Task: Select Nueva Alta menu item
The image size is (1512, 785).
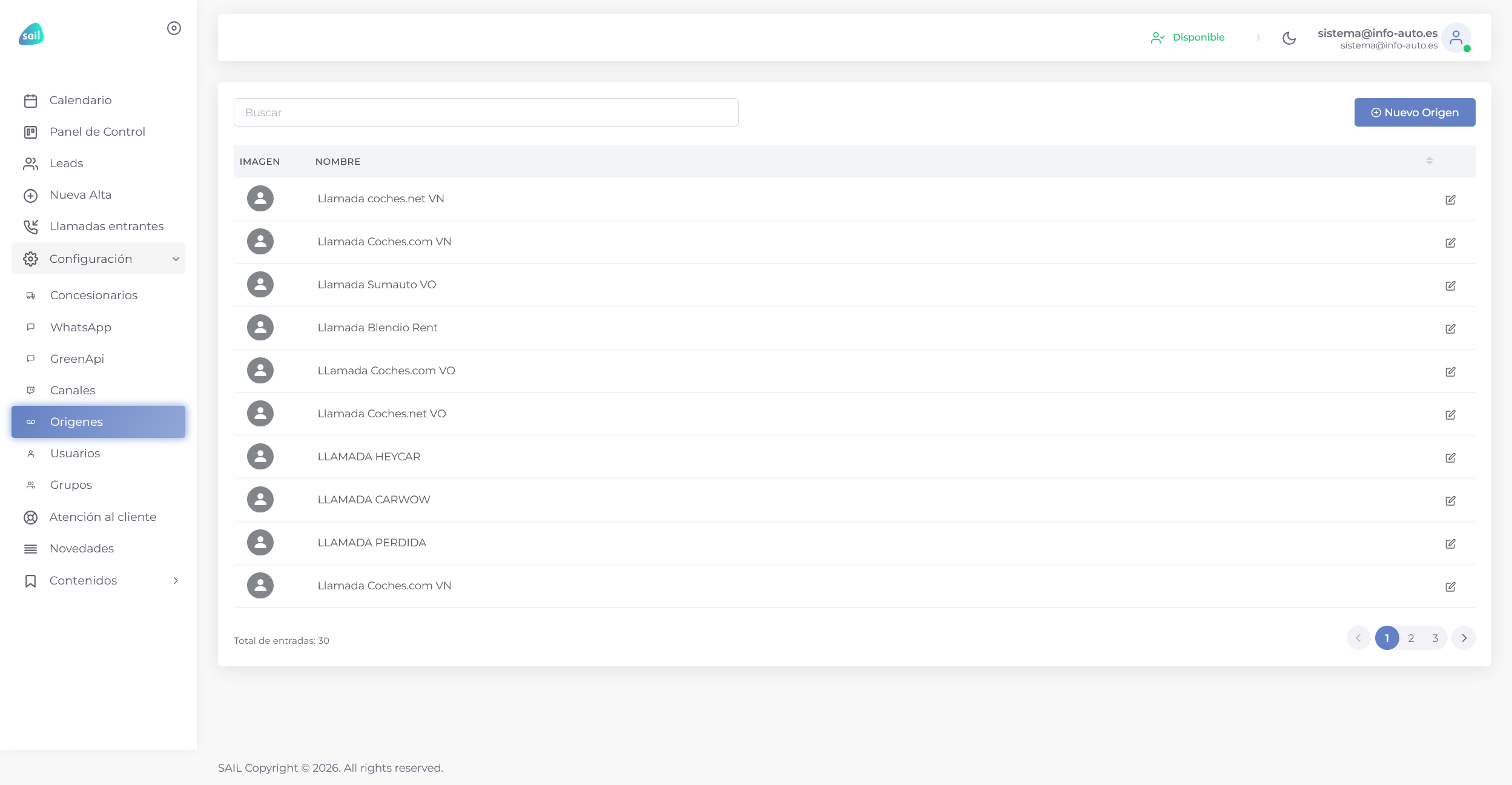Action: pyautogui.click(x=98, y=195)
